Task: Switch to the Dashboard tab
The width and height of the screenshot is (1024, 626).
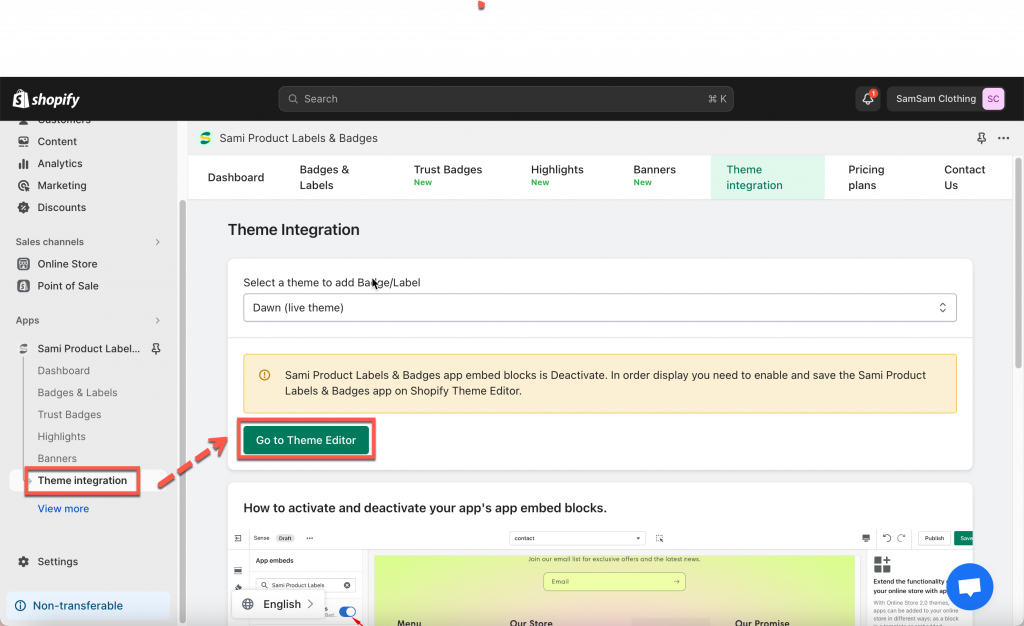Action: tap(236, 178)
